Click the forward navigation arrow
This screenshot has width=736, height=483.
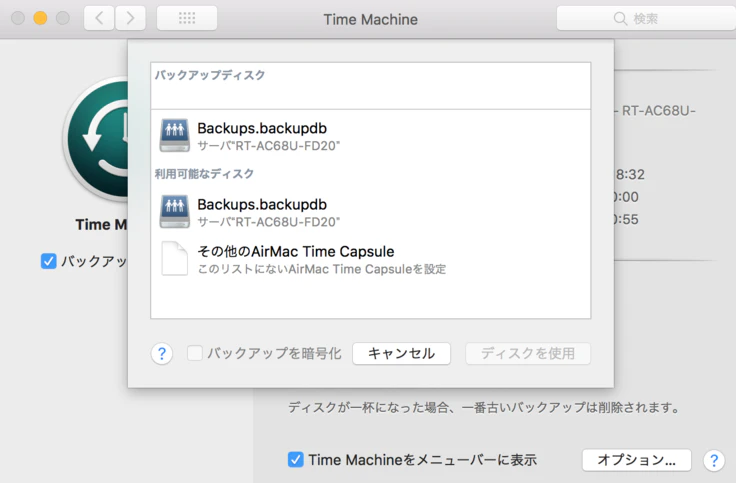(x=130, y=18)
